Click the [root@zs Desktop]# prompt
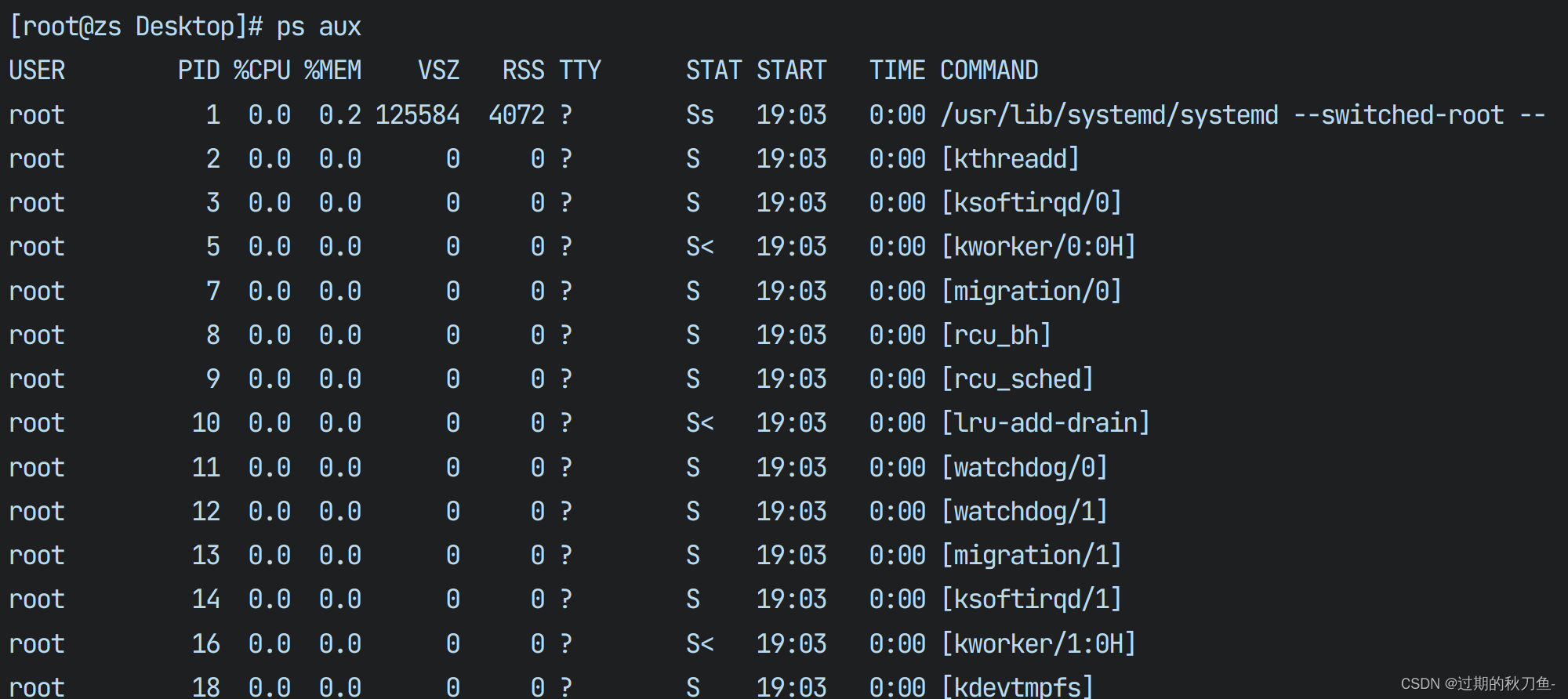 pyautogui.click(x=136, y=27)
